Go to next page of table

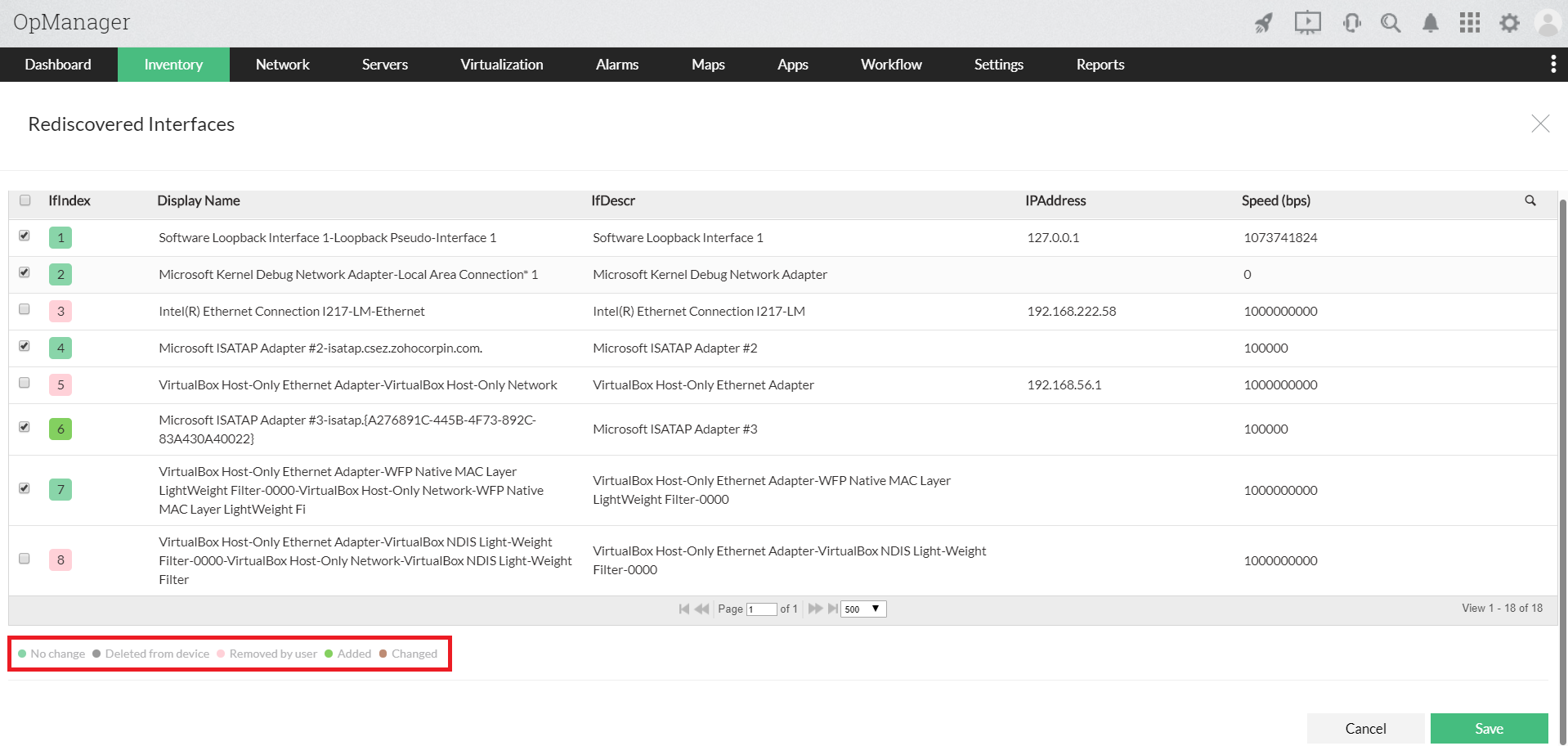(x=815, y=609)
